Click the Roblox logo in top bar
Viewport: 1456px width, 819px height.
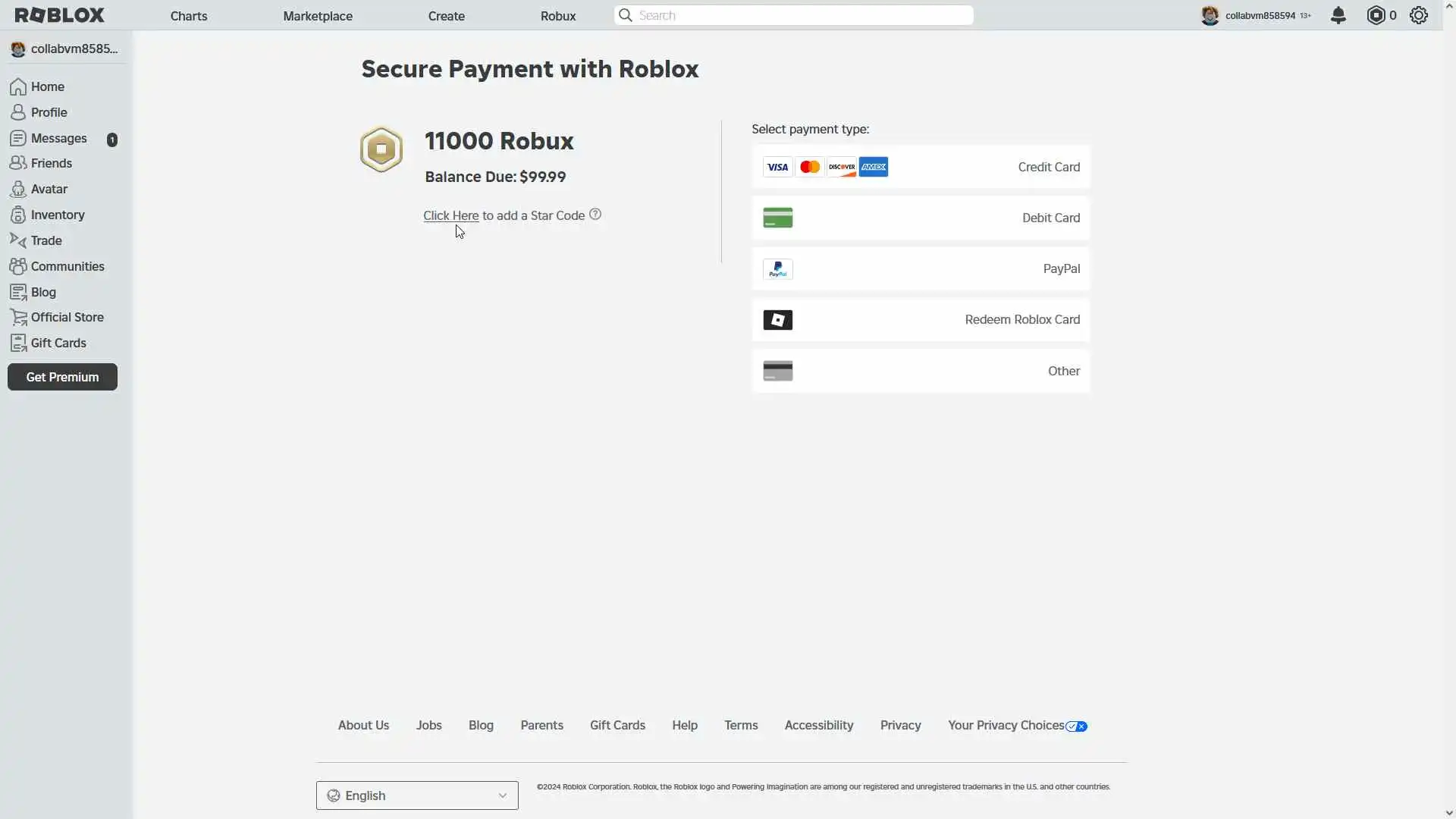tap(60, 15)
